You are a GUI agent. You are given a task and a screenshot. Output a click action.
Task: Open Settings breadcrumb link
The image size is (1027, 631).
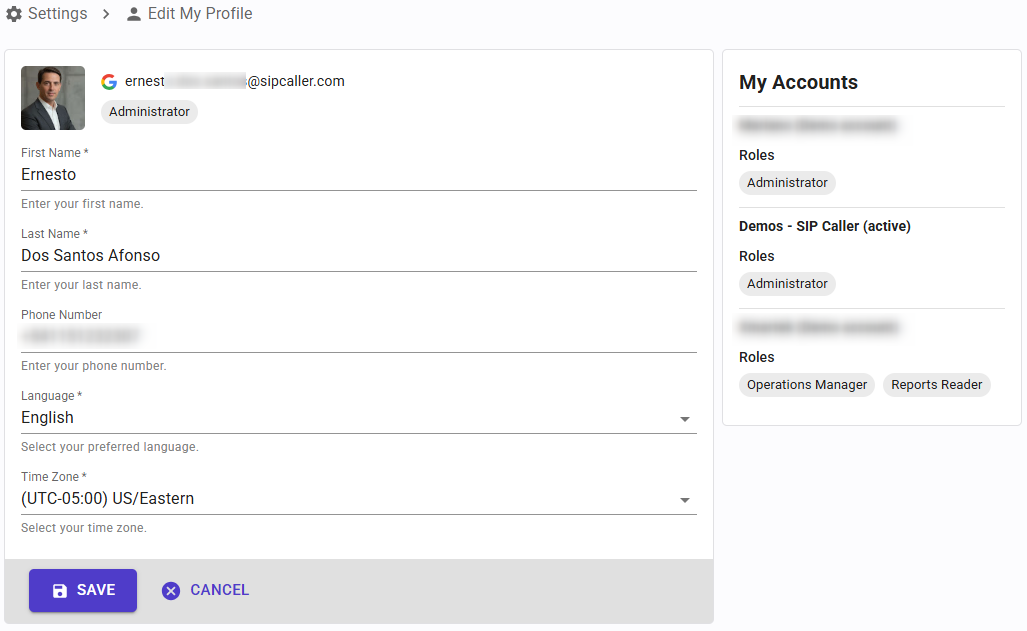pyautogui.click(x=57, y=14)
